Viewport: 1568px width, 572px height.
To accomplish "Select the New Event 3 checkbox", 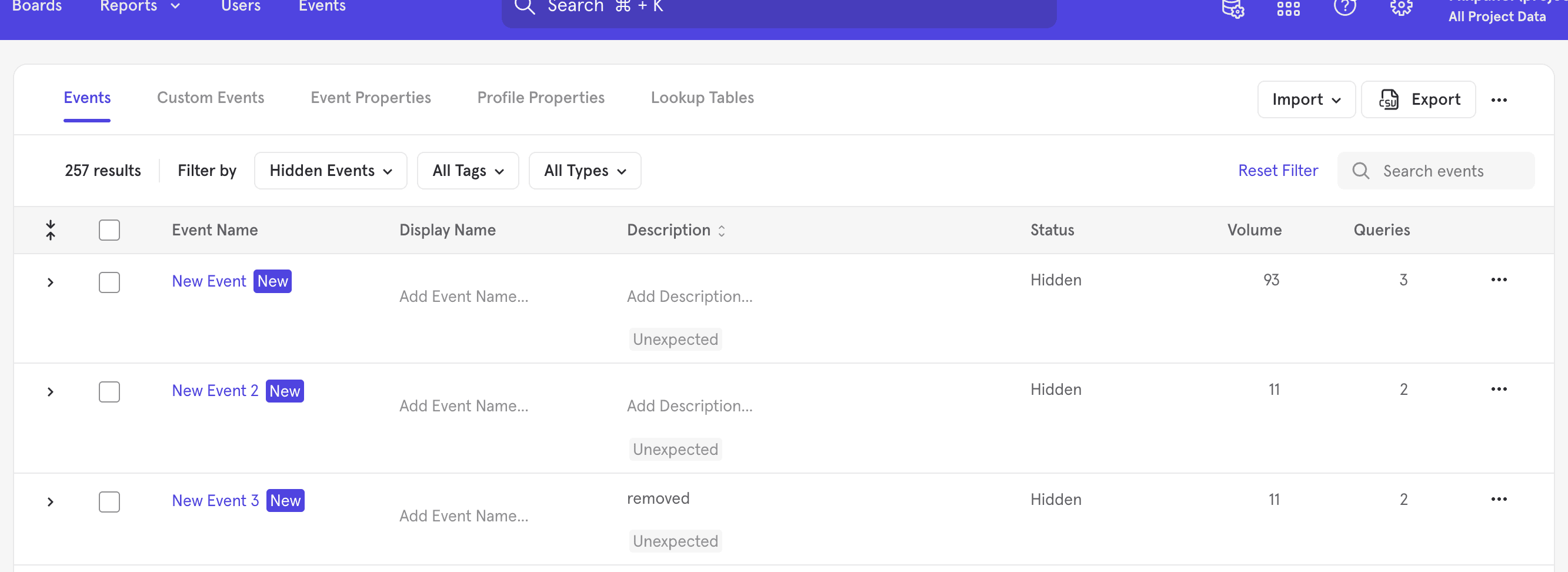I will (109, 502).
